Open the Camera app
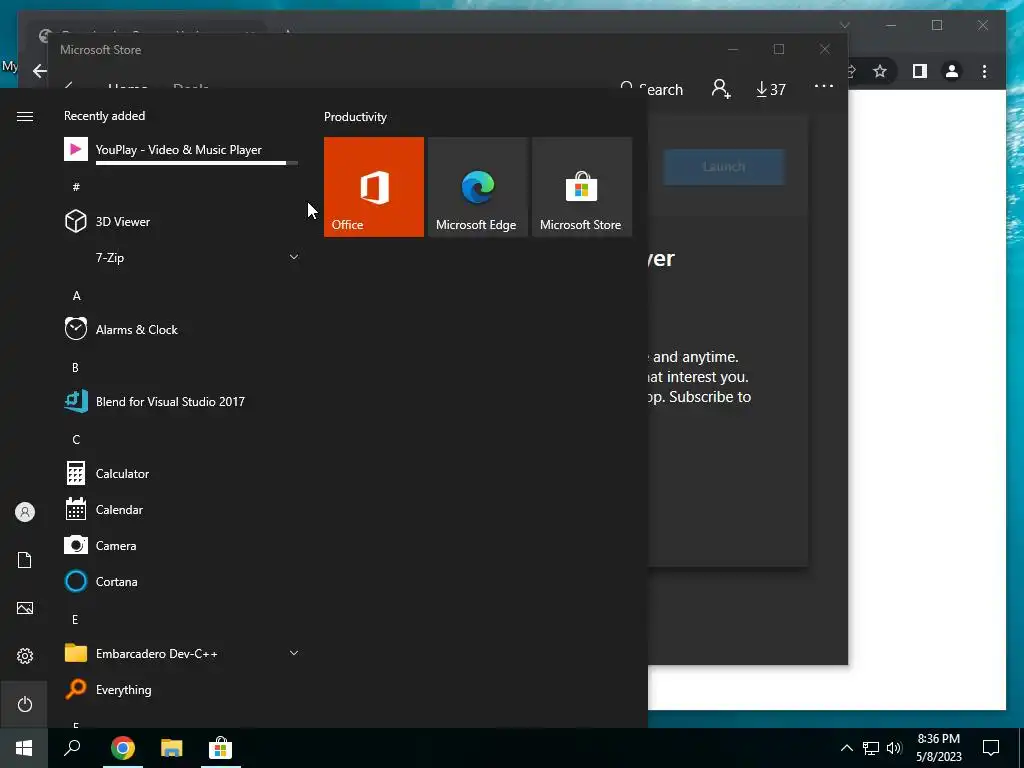Screen dimensions: 1024x768 point(181,545)
